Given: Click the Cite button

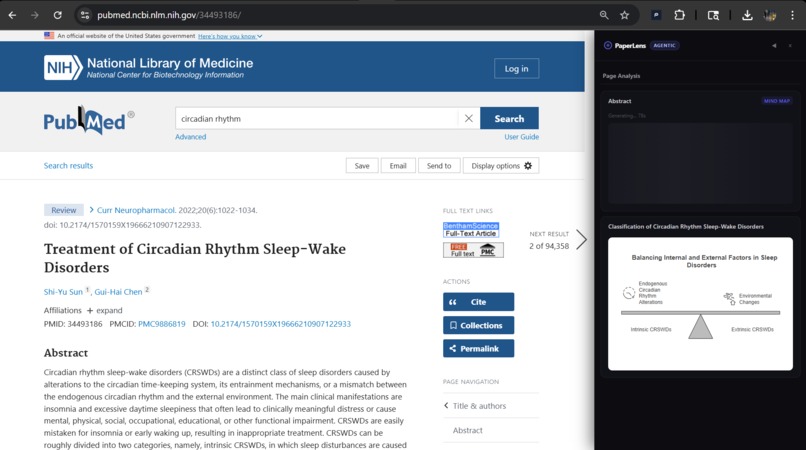Looking at the screenshot, I should (478, 302).
